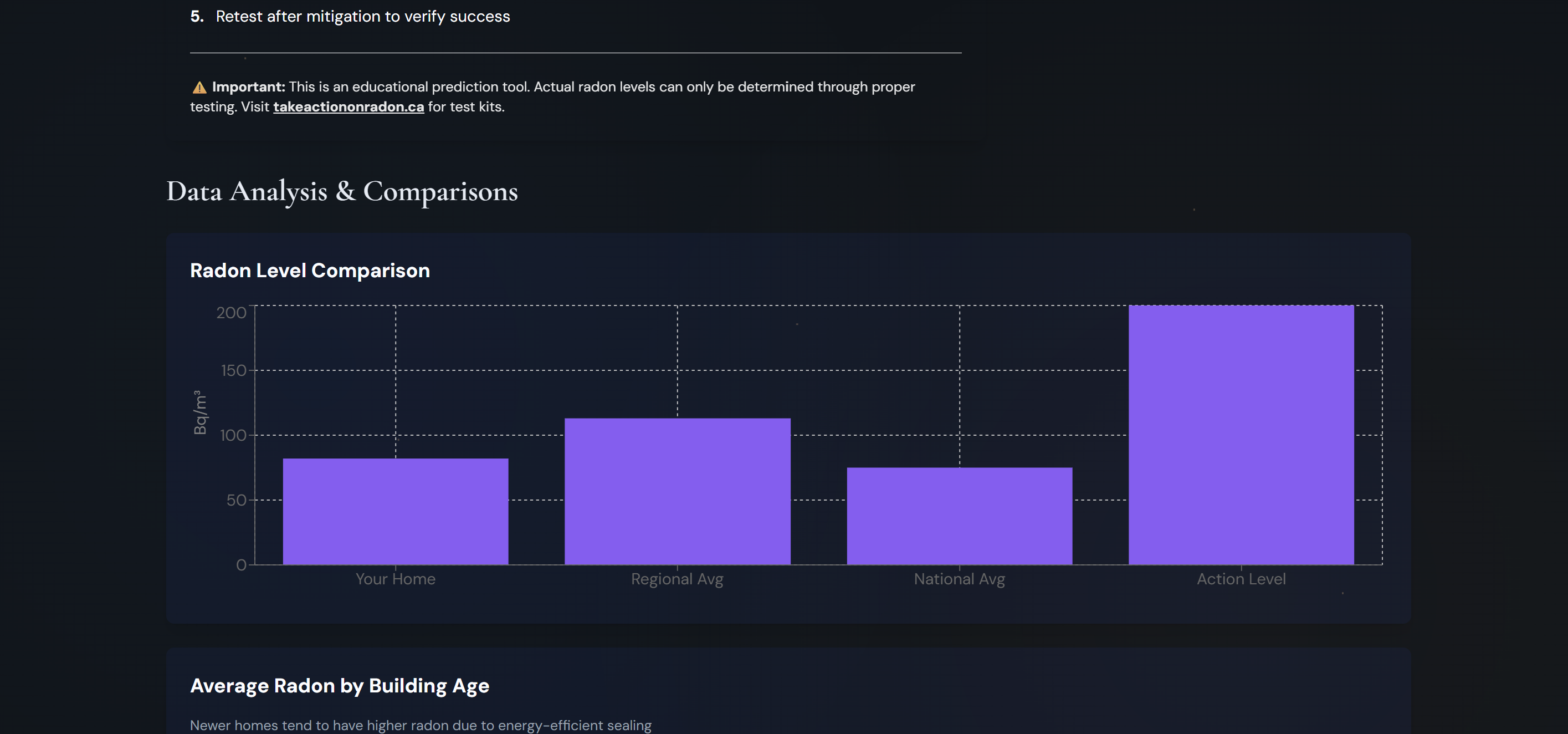This screenshot has height=734, width=1568.
Task: Click the 'Regional Avg' axis label
Action: [677, 579]
